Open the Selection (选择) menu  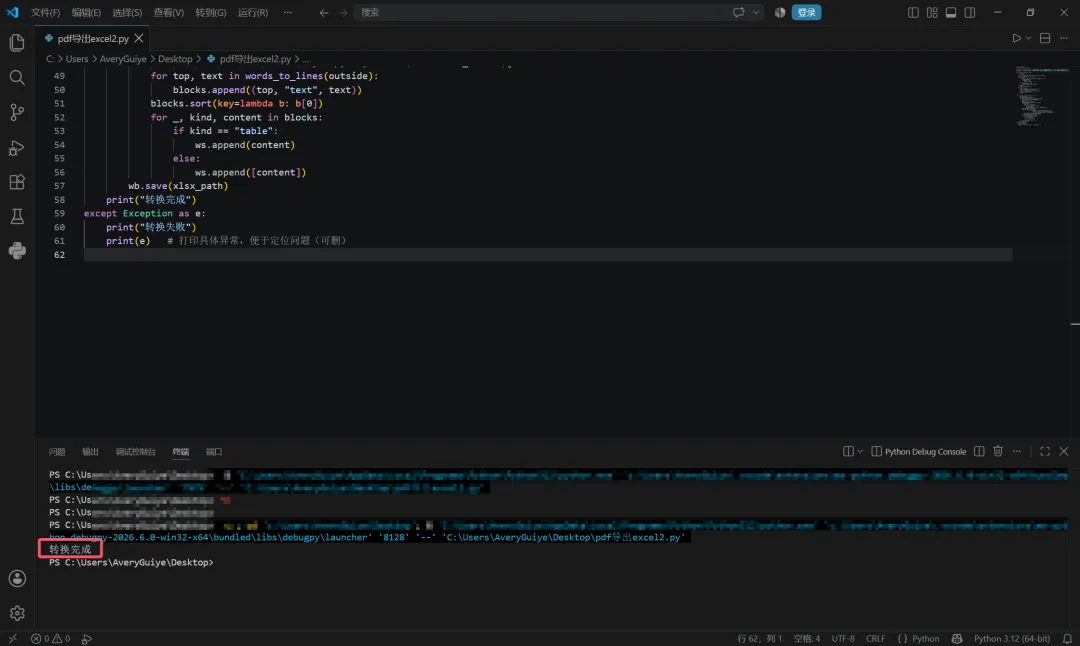click(x=127, y=12)
